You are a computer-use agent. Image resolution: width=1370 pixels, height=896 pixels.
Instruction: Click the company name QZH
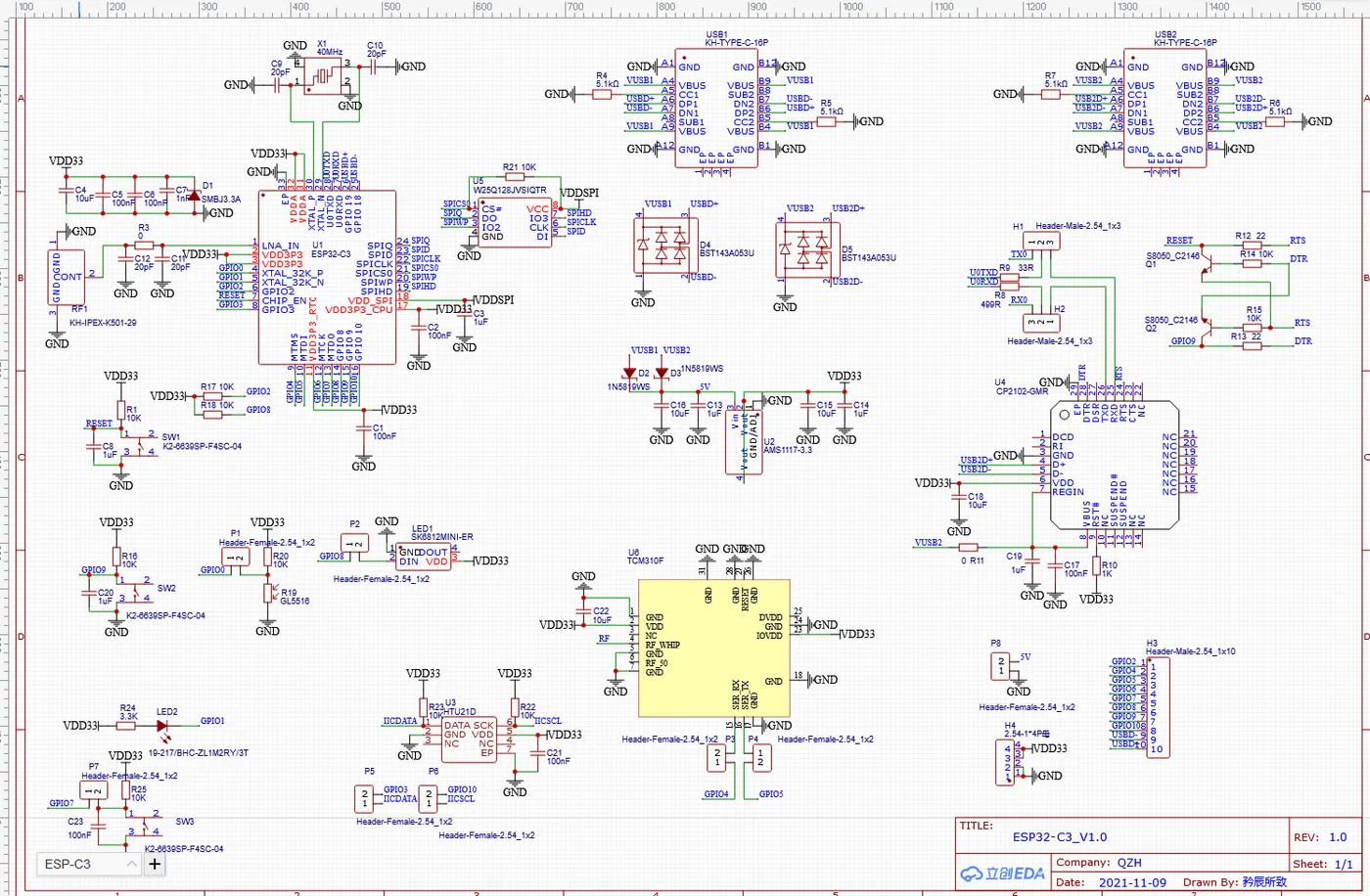point(1129,863)
